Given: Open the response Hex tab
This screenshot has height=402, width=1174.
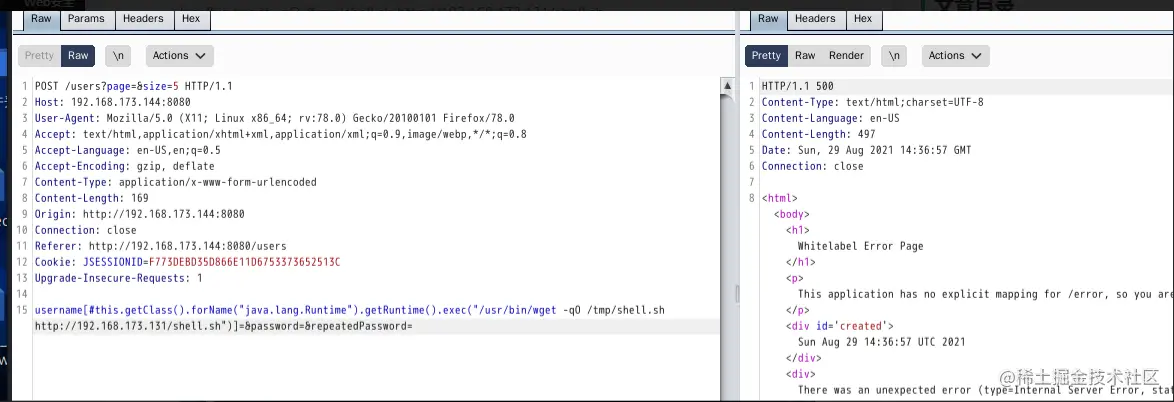Looking at the screenshot, I should (x=863, y=19).
